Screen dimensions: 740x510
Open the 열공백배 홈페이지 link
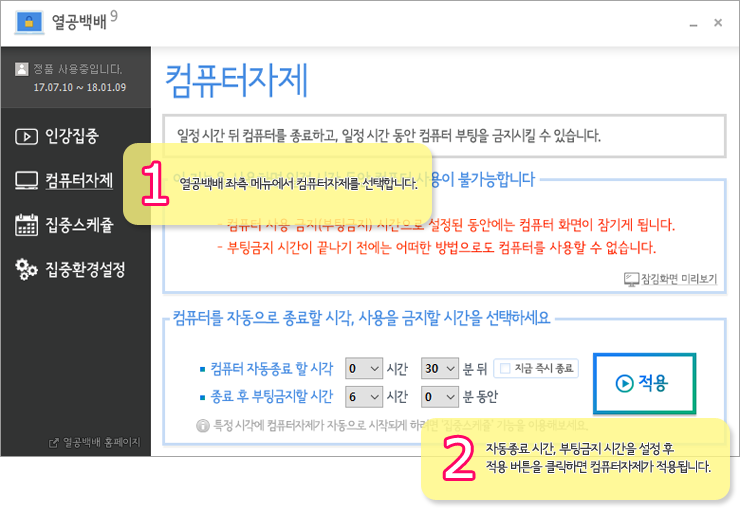pyautogui.click(x=101, y=443)
